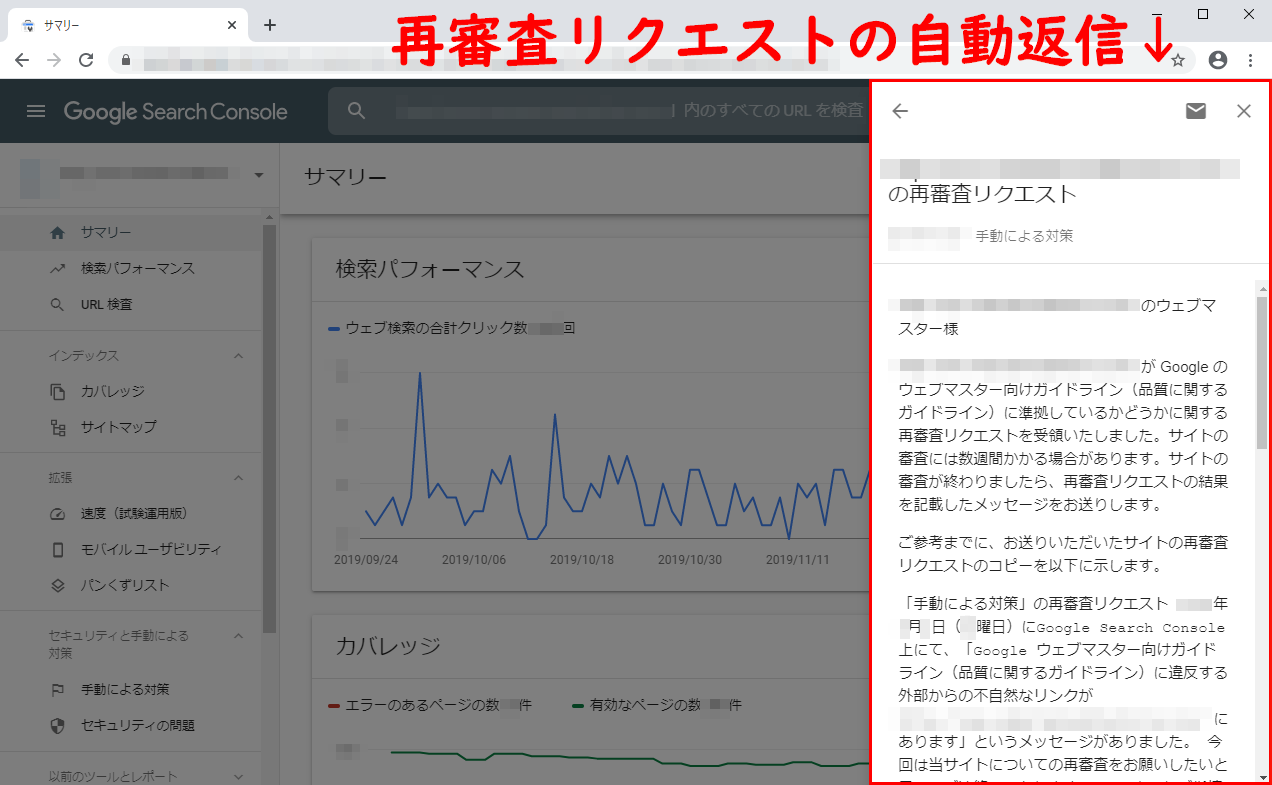Click the home icon next to サマリー

[58, 232]
